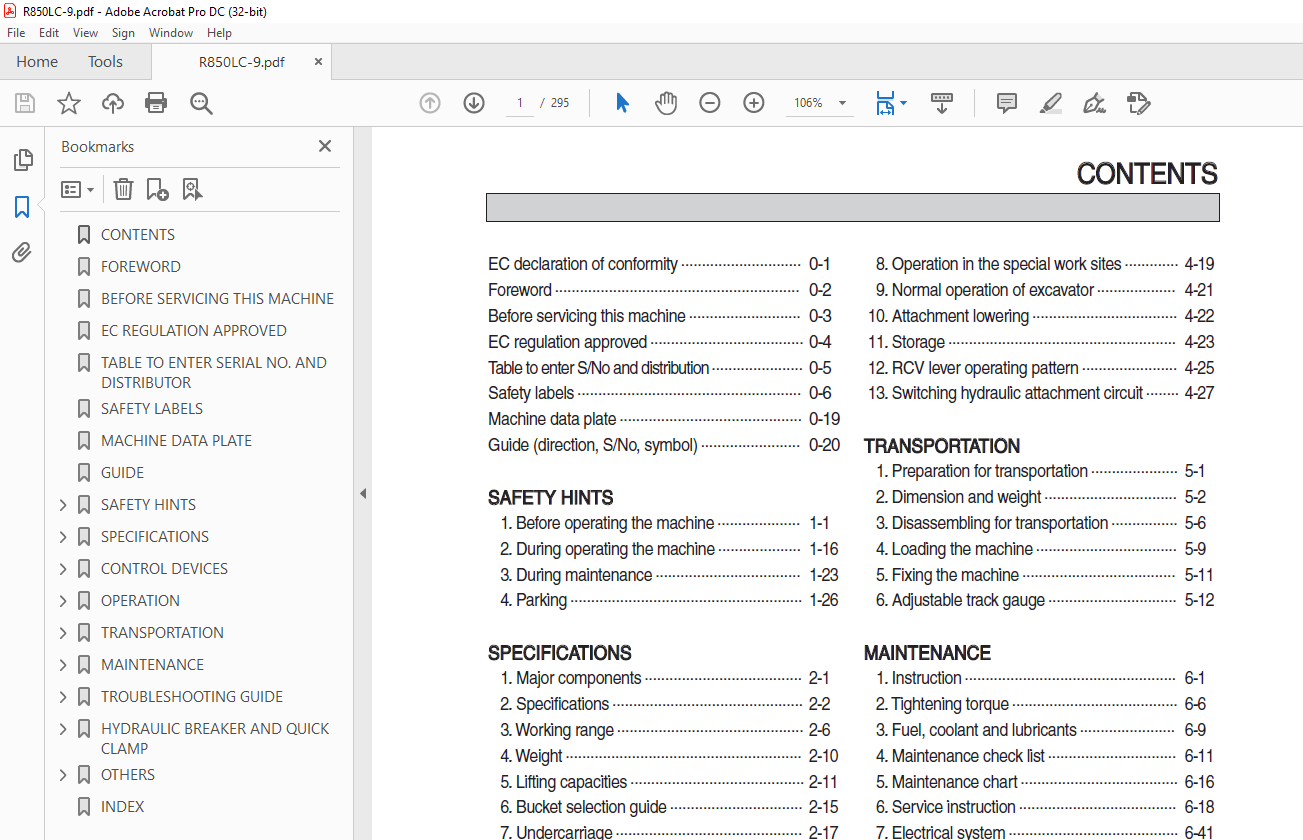This screenshot has width=1303, height=840.
Task: Activate the Selection arrow tool
Action: pos(622,103)
